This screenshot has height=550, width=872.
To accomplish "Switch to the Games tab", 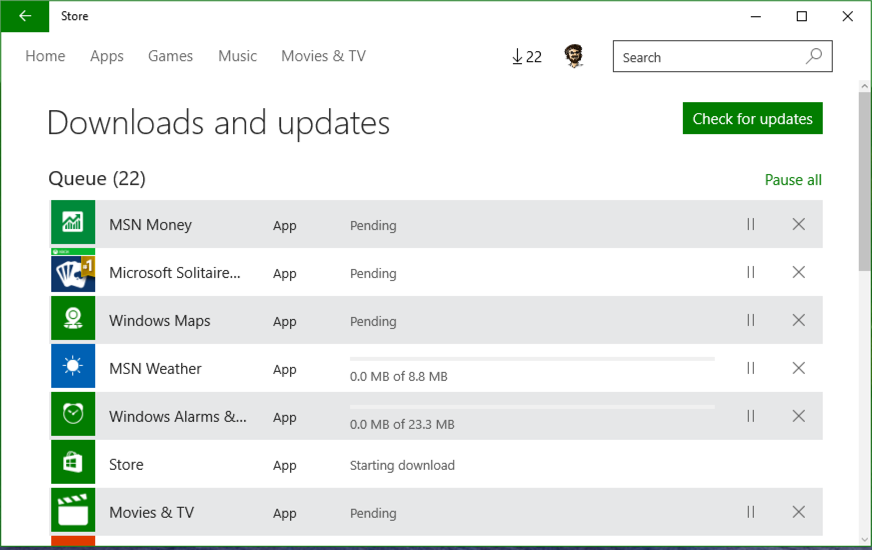I will 170,56.
